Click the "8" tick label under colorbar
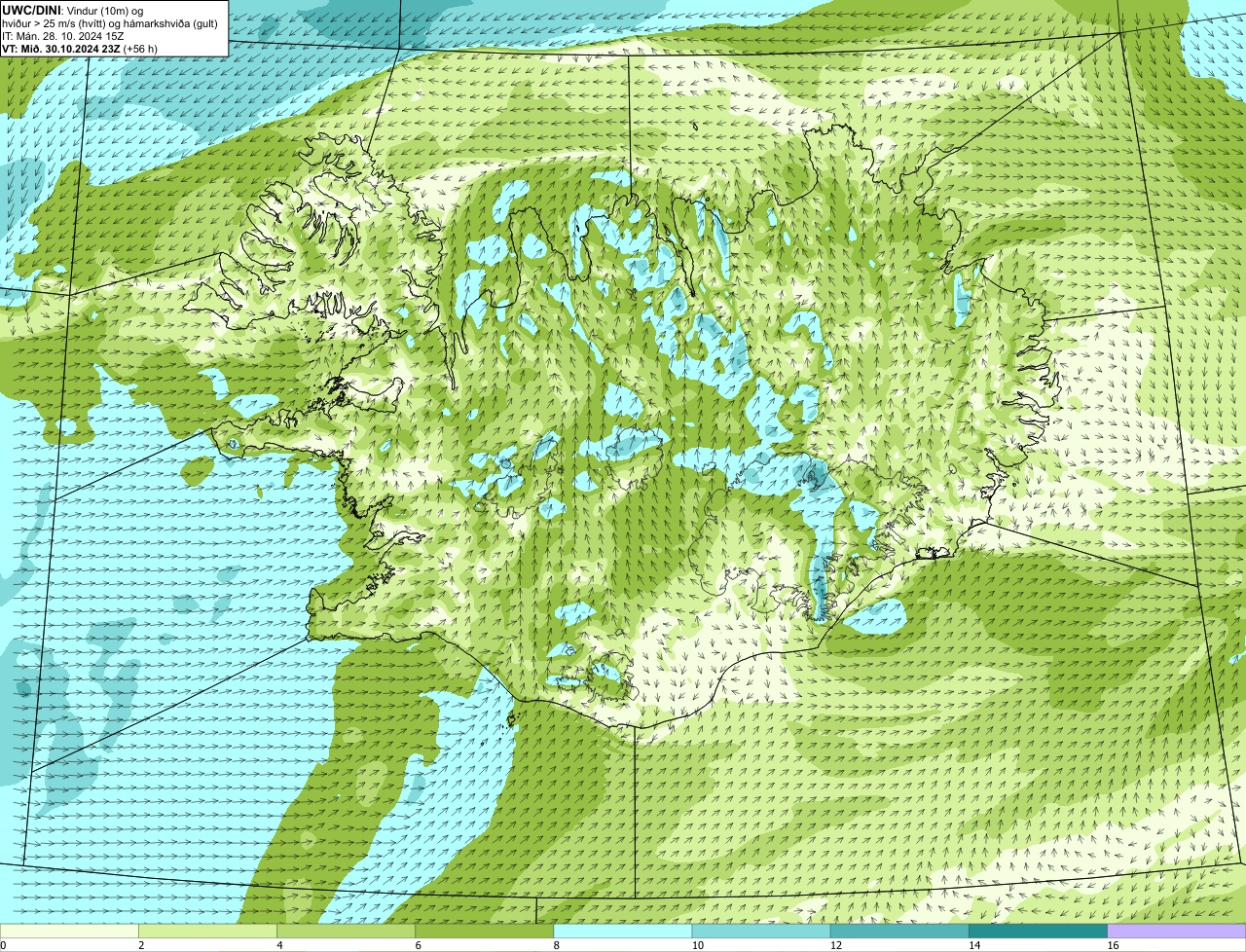Screen dimensions: 1246x952 (556, 945)
